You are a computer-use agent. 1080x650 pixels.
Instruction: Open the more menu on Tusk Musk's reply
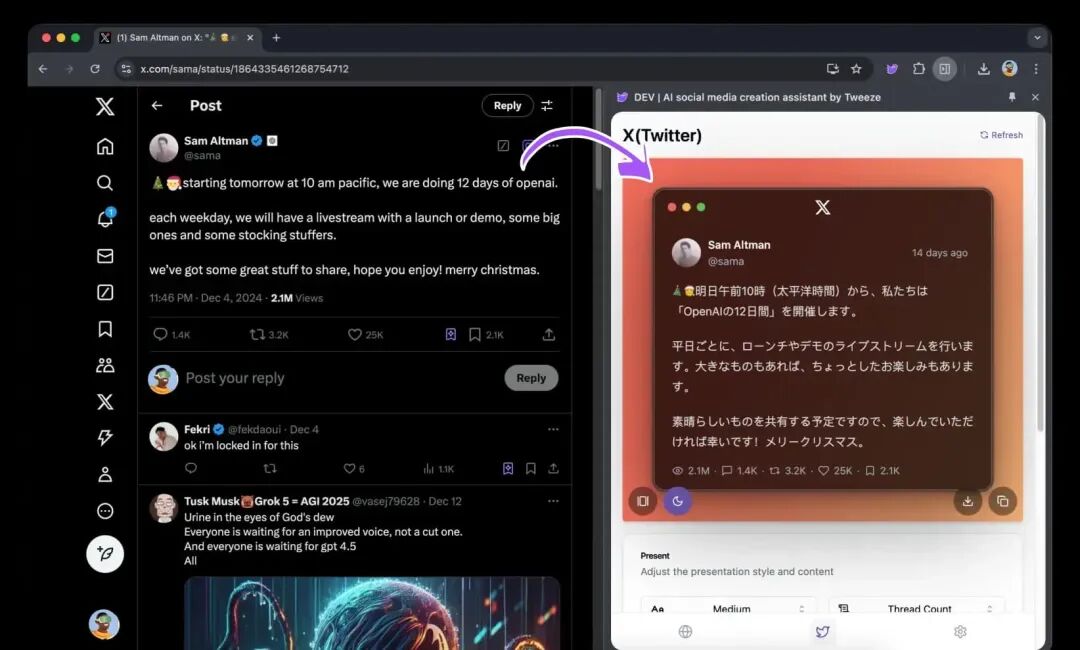553,501
